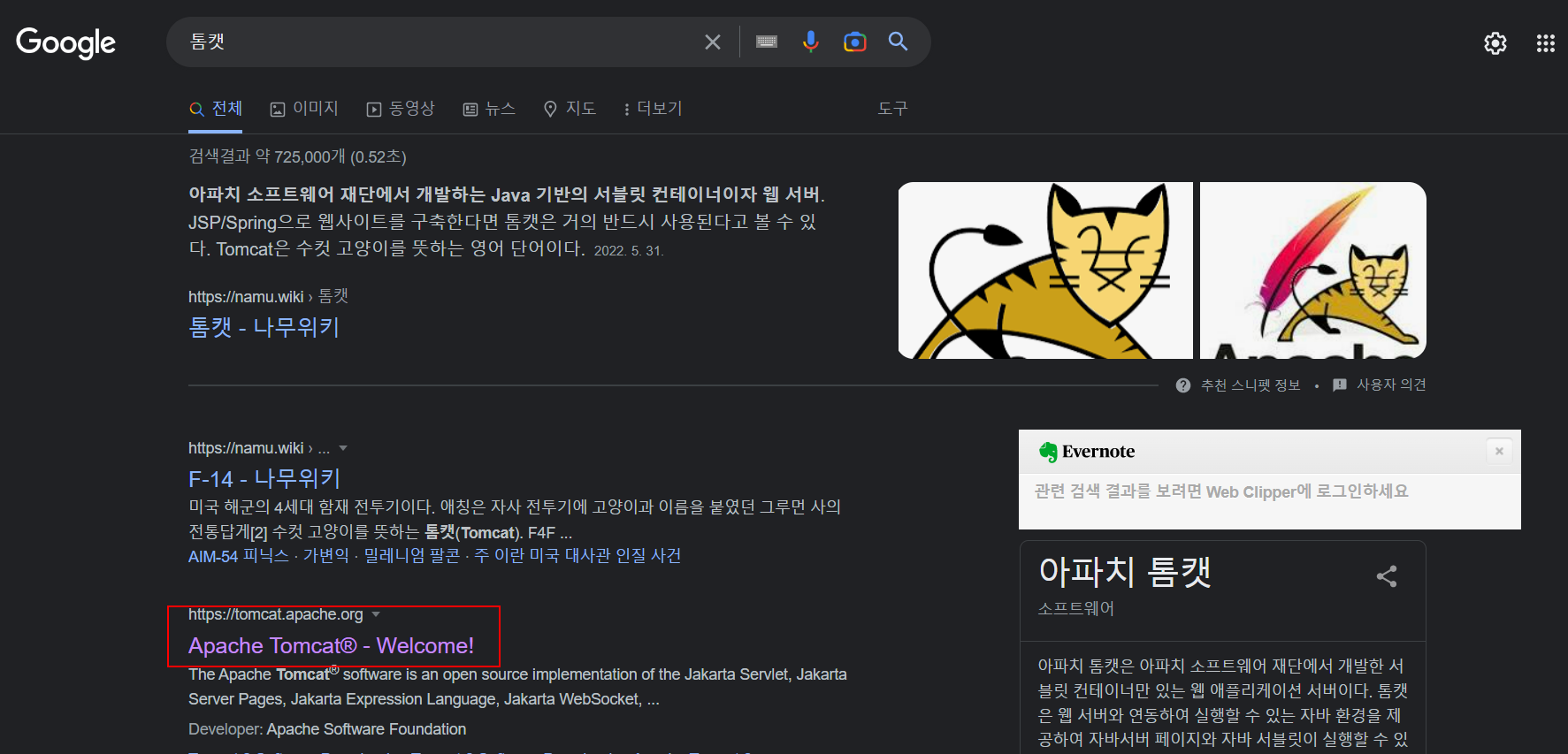Open the 밀레니엄 팔콘 sitelink
Viewport: 1568px width, 754px height.
[412, 556]
